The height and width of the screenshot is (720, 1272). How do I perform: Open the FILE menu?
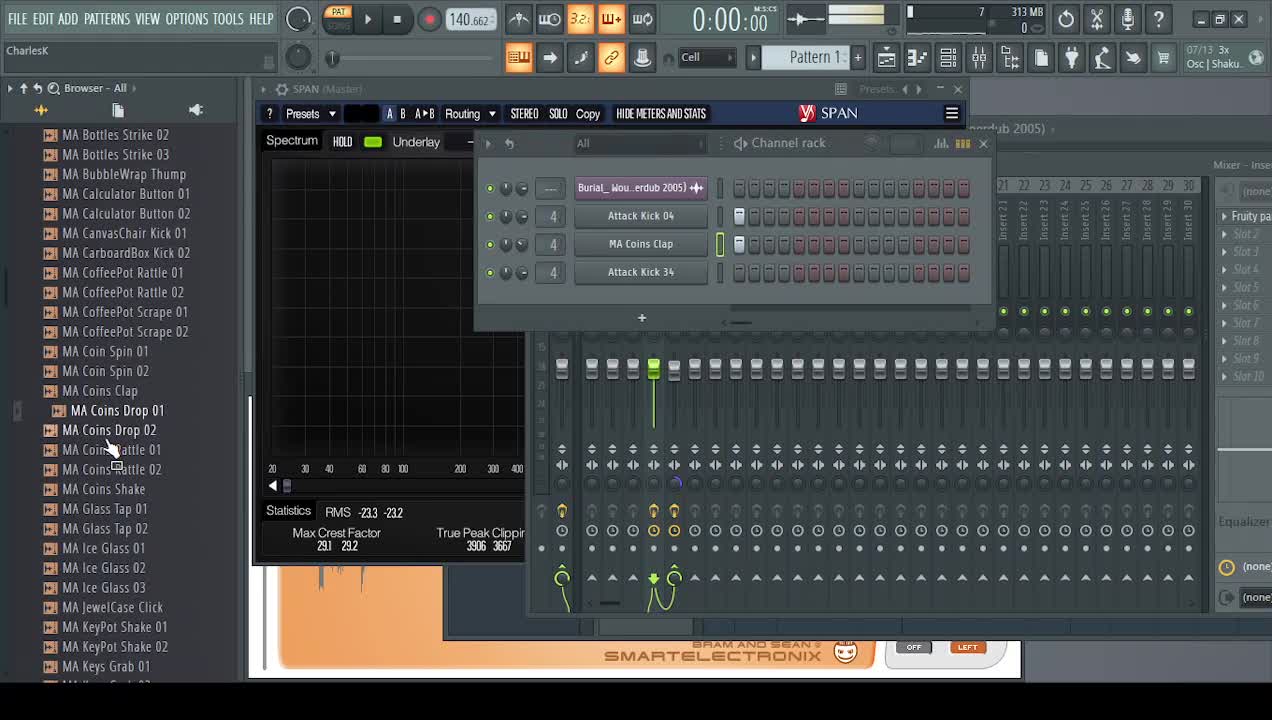tap(17, 19)
